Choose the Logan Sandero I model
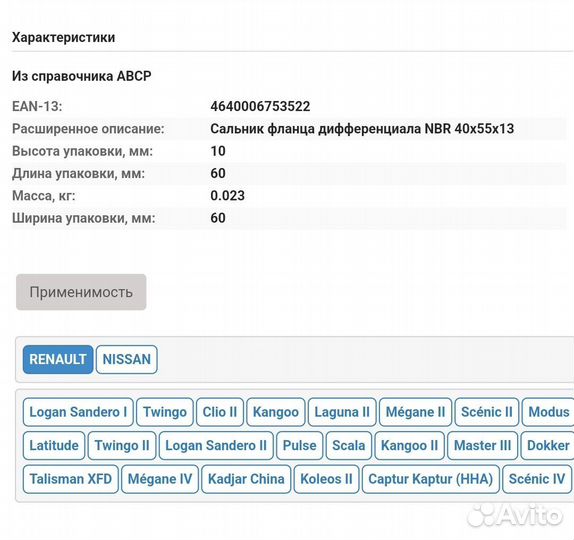Image resolution: width=574 pixels, height=540 pixels. click(78, 412)
